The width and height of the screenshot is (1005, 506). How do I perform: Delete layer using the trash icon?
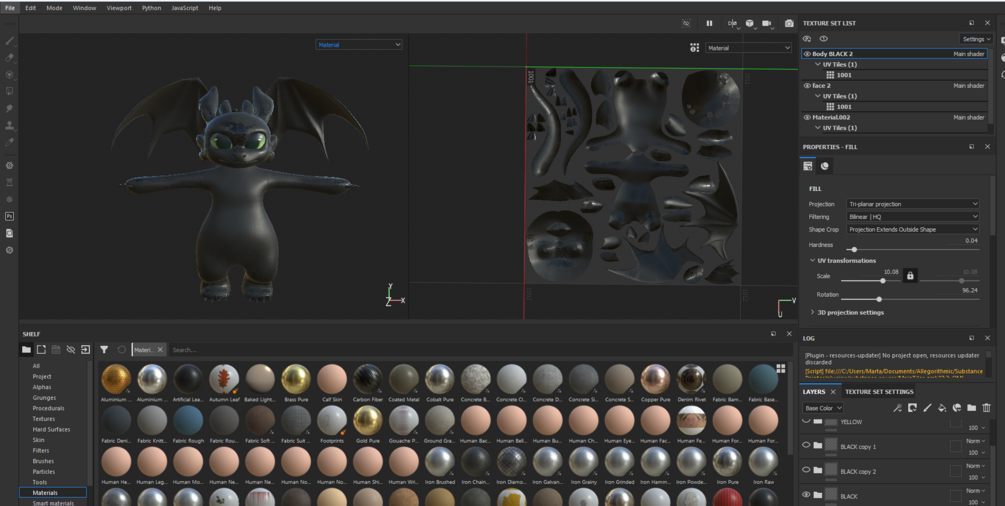[x=986, y=408]
